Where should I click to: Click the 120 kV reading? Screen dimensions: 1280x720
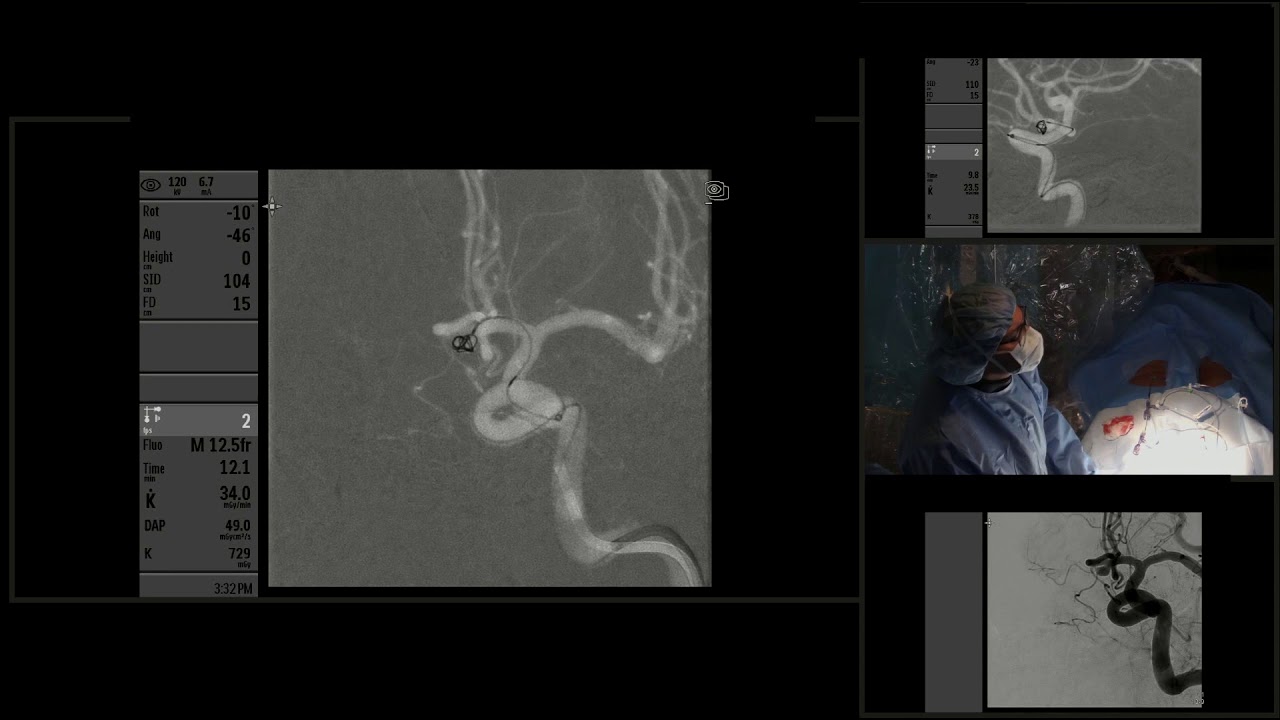click(177, 183)
